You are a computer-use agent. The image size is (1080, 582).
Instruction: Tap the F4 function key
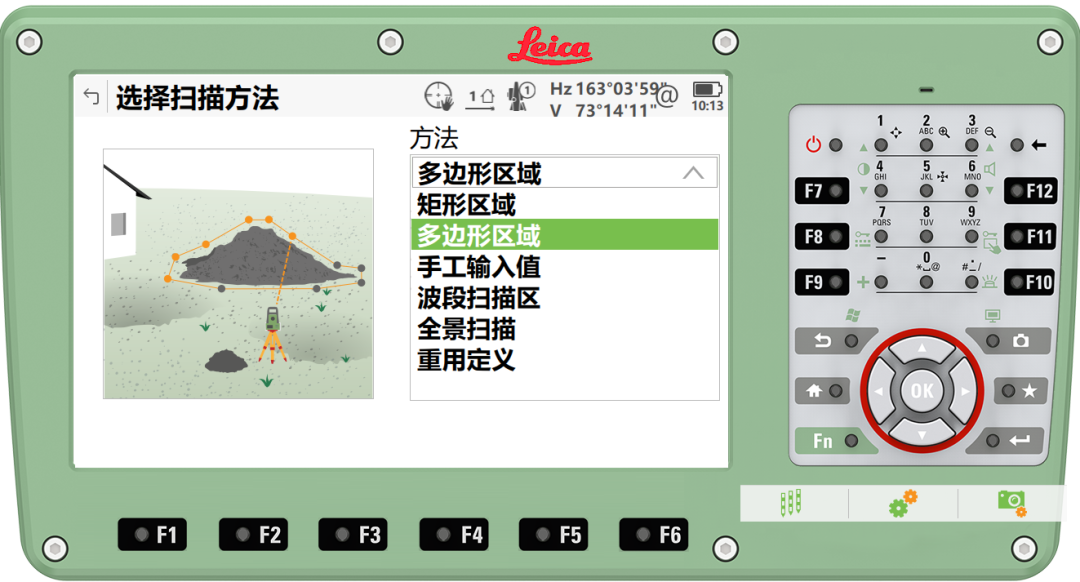click(x=453, y=534)
